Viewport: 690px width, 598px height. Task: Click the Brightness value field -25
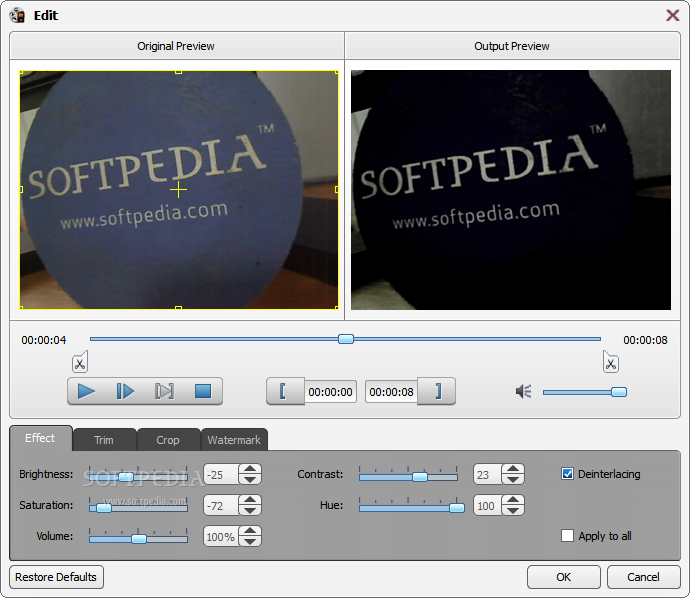(x=221, y=475)
